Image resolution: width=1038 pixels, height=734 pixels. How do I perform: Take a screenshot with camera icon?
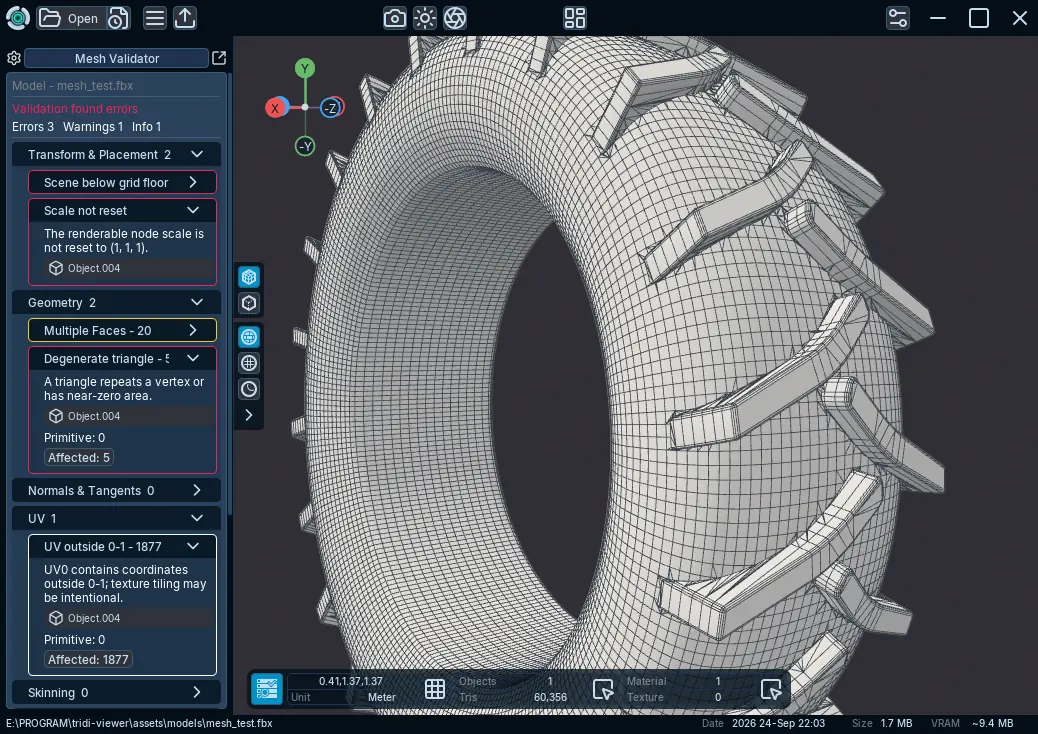tap(395, 18)
